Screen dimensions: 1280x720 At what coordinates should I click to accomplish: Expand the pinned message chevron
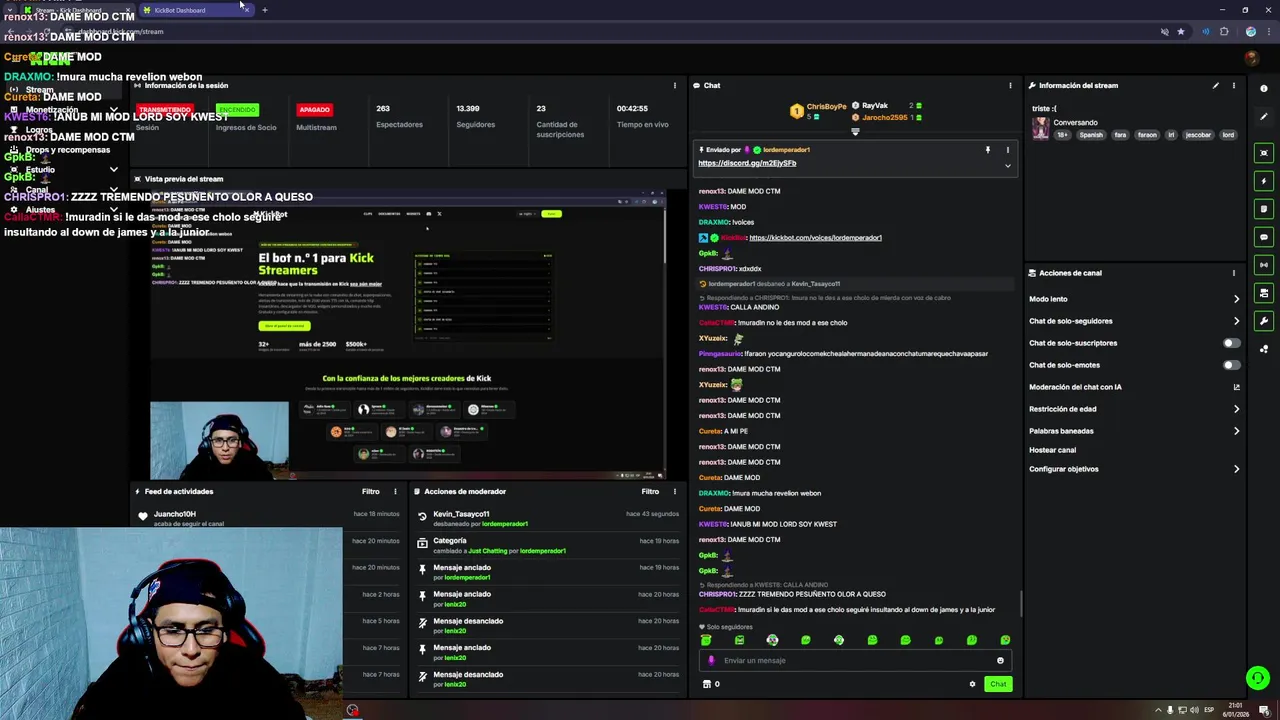tap(1007, 165)
